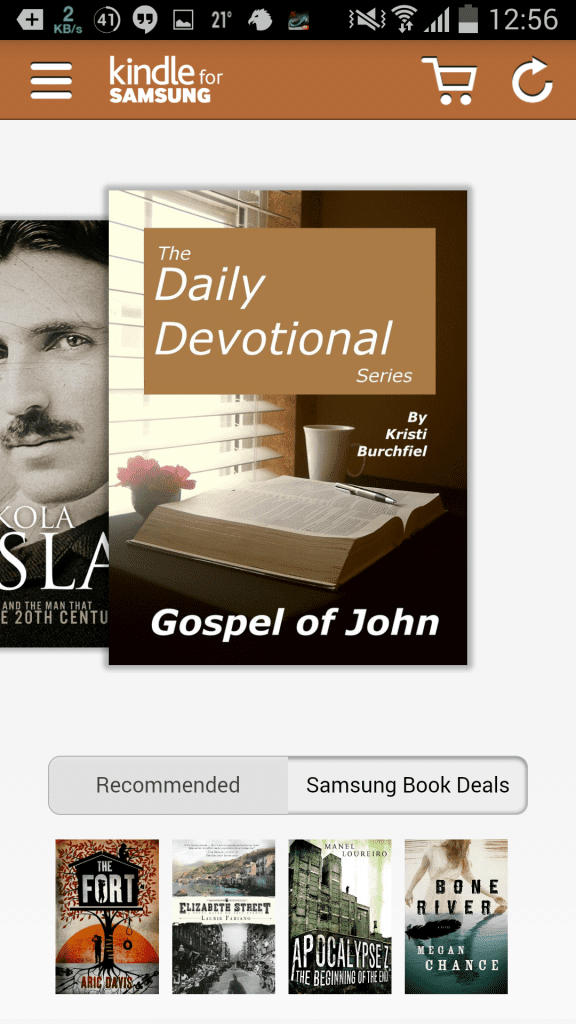
Task: Tap the vibrate mute status icon
Action: (367, 20)
